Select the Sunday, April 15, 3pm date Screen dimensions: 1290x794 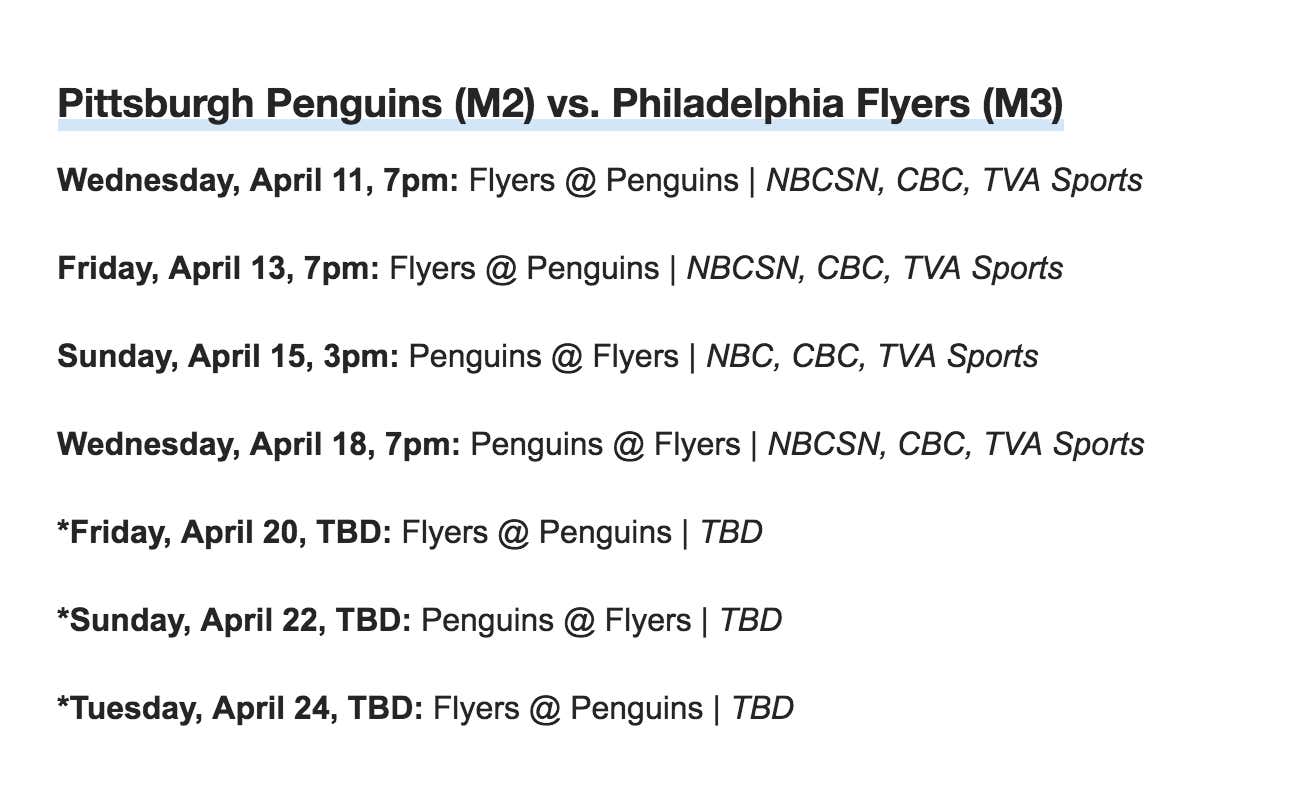[228, 357]
